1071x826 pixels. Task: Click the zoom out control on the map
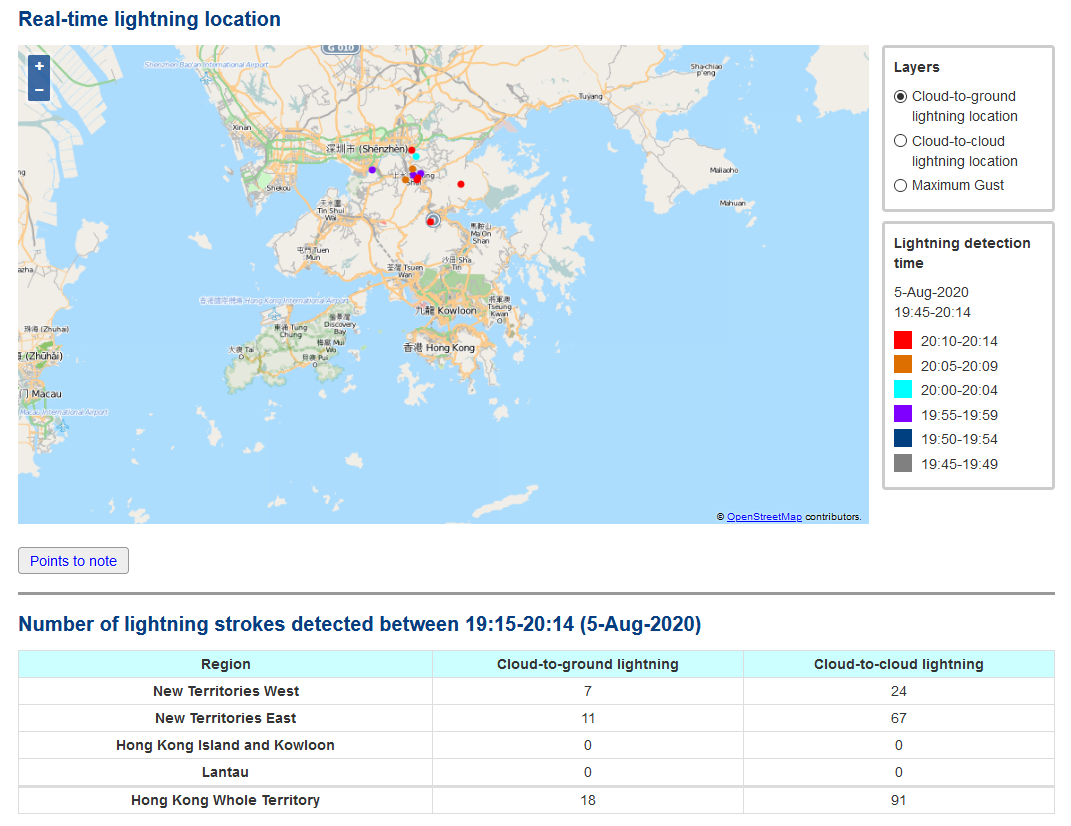(39, 89)
